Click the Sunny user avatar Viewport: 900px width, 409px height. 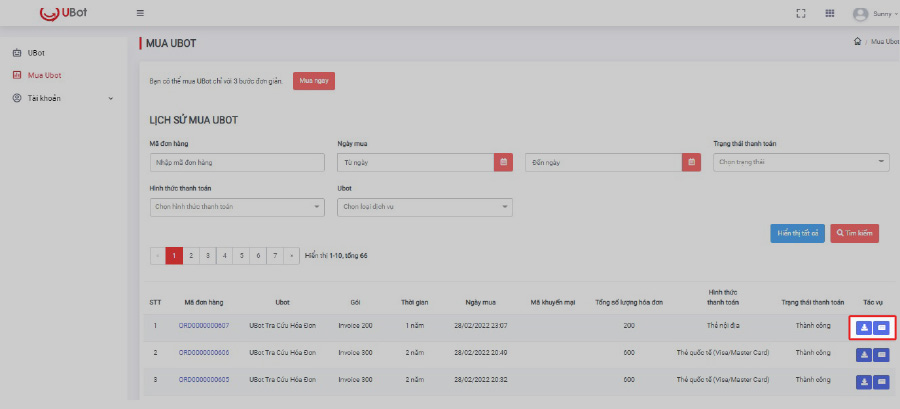click(x=860, y=14)
